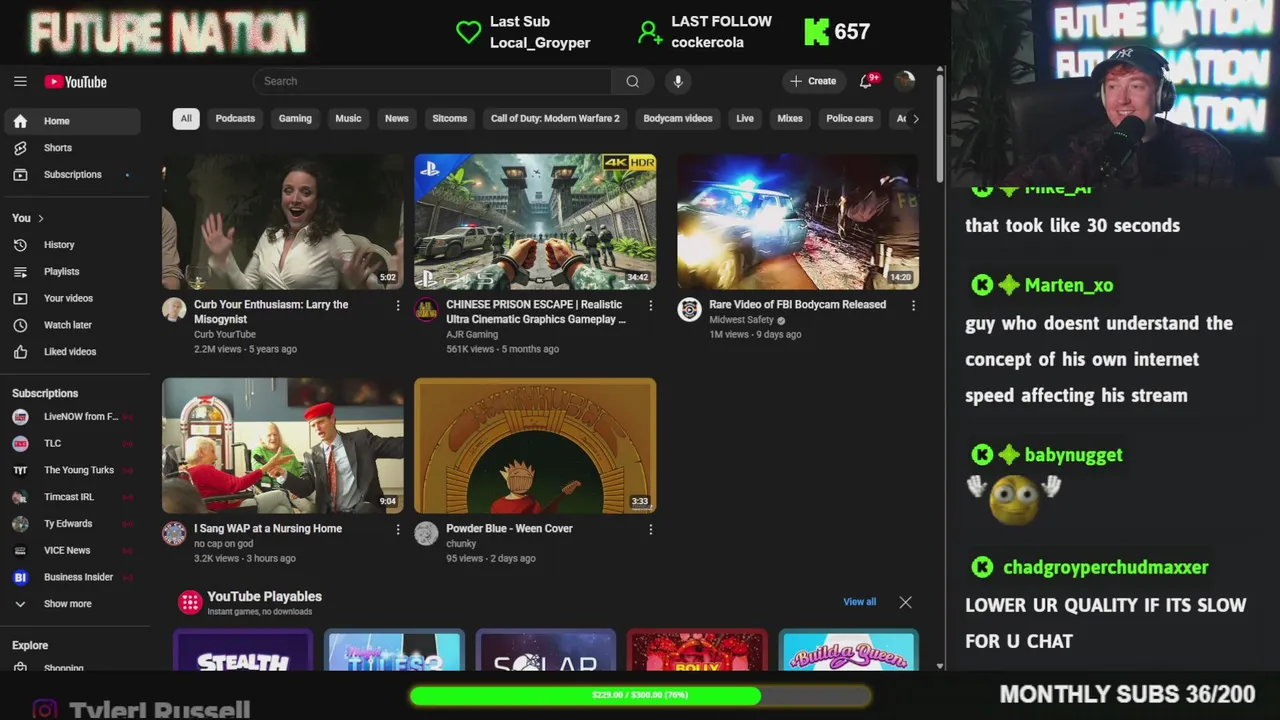Open options menu for Chinese Prison Escape video

651,305
